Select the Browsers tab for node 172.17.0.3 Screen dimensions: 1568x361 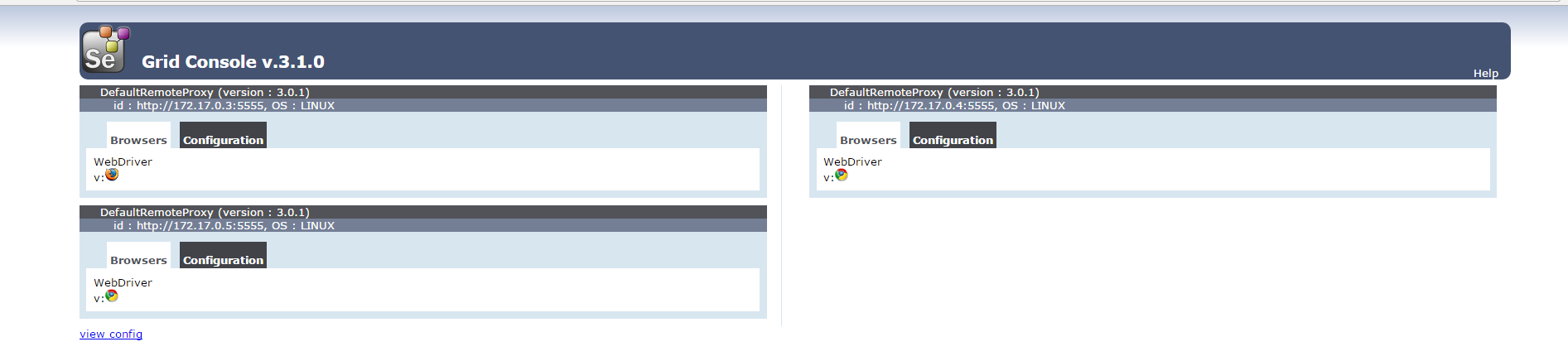[138, 139]
